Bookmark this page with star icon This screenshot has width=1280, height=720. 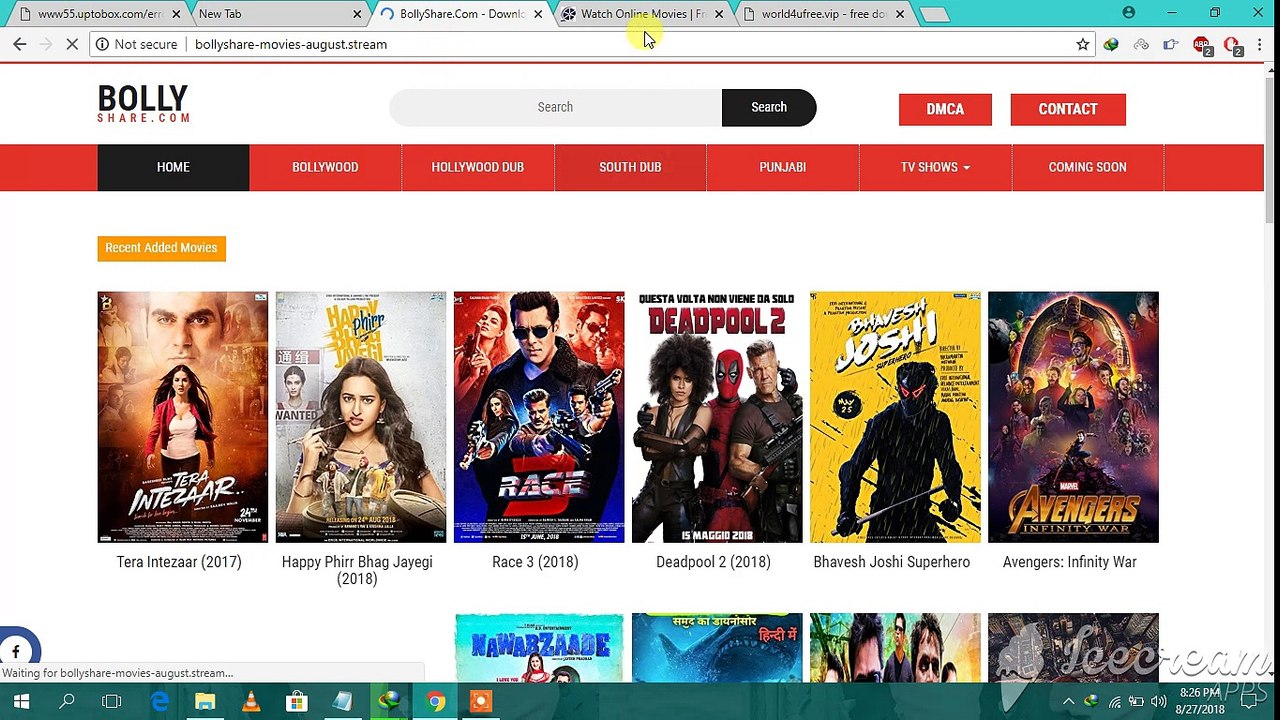[x=1082, y=44]
